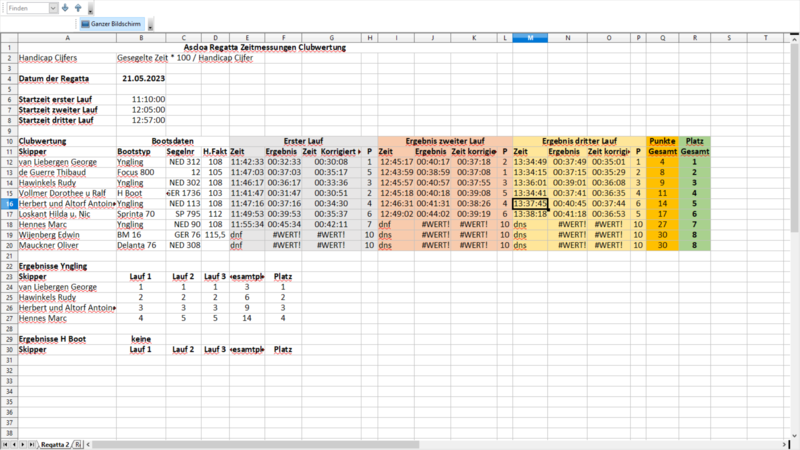The width and height of the screenshot is (800, 450).
Task: Click Yngling total points cell showing 14
Action: click(247, 318)
